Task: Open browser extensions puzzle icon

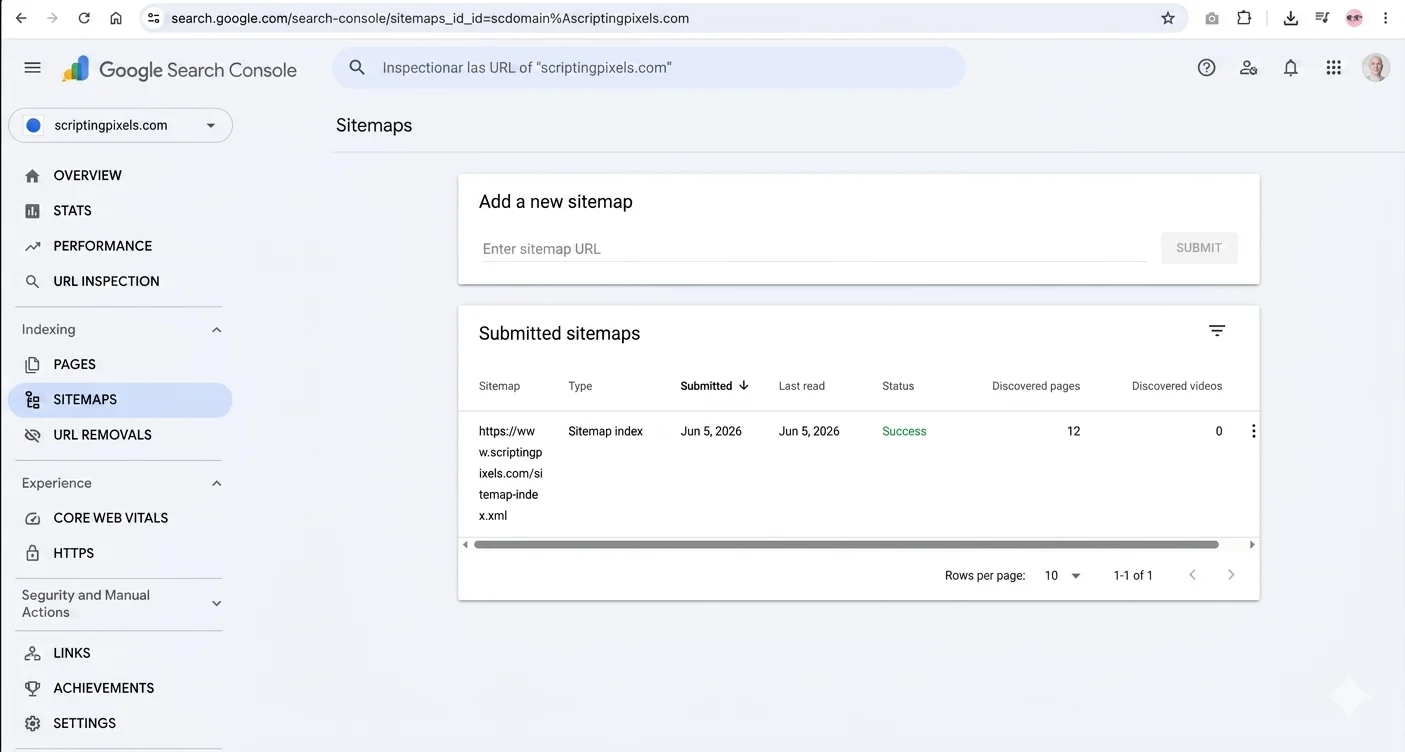Action: pyautogui.click(x=1244, y=18)
